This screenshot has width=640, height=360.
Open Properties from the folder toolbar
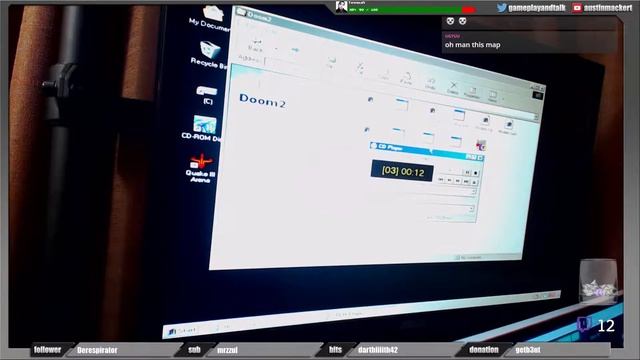472,92
